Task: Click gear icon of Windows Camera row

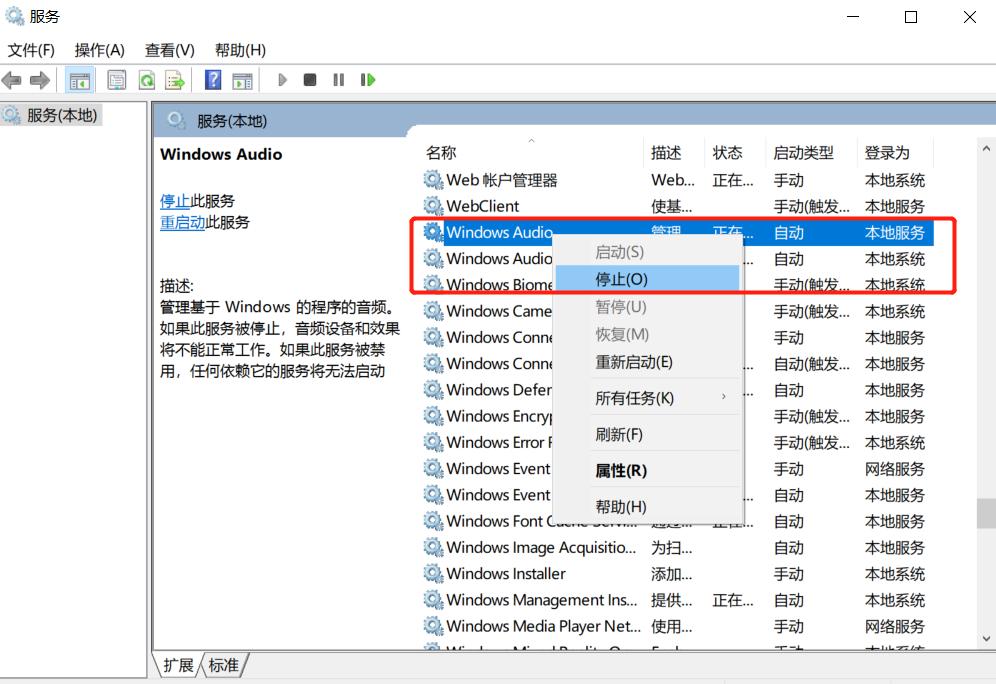Action: click(x=433, y=311)
